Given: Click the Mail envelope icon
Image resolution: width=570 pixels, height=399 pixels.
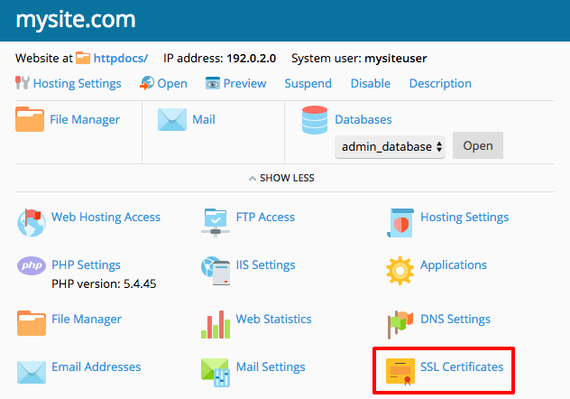Looking at the screenshot, I should point(172,120).
